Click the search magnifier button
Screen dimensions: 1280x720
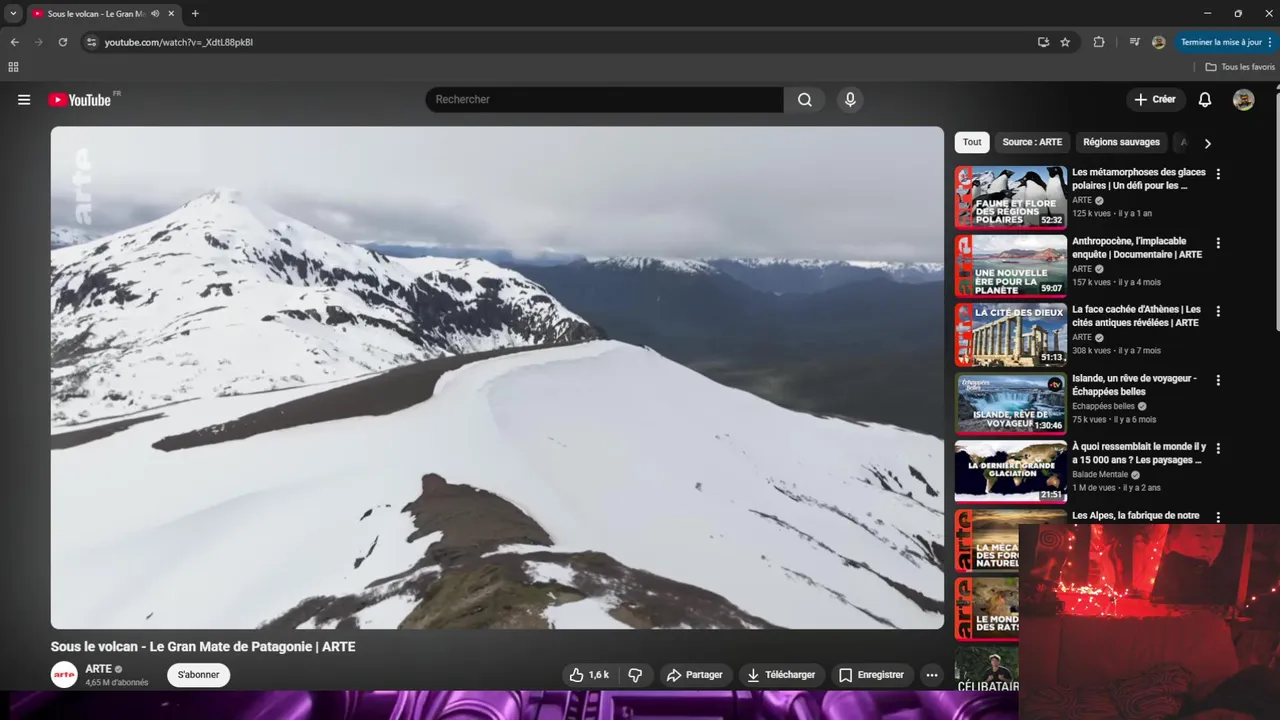(x=805, y=100)
